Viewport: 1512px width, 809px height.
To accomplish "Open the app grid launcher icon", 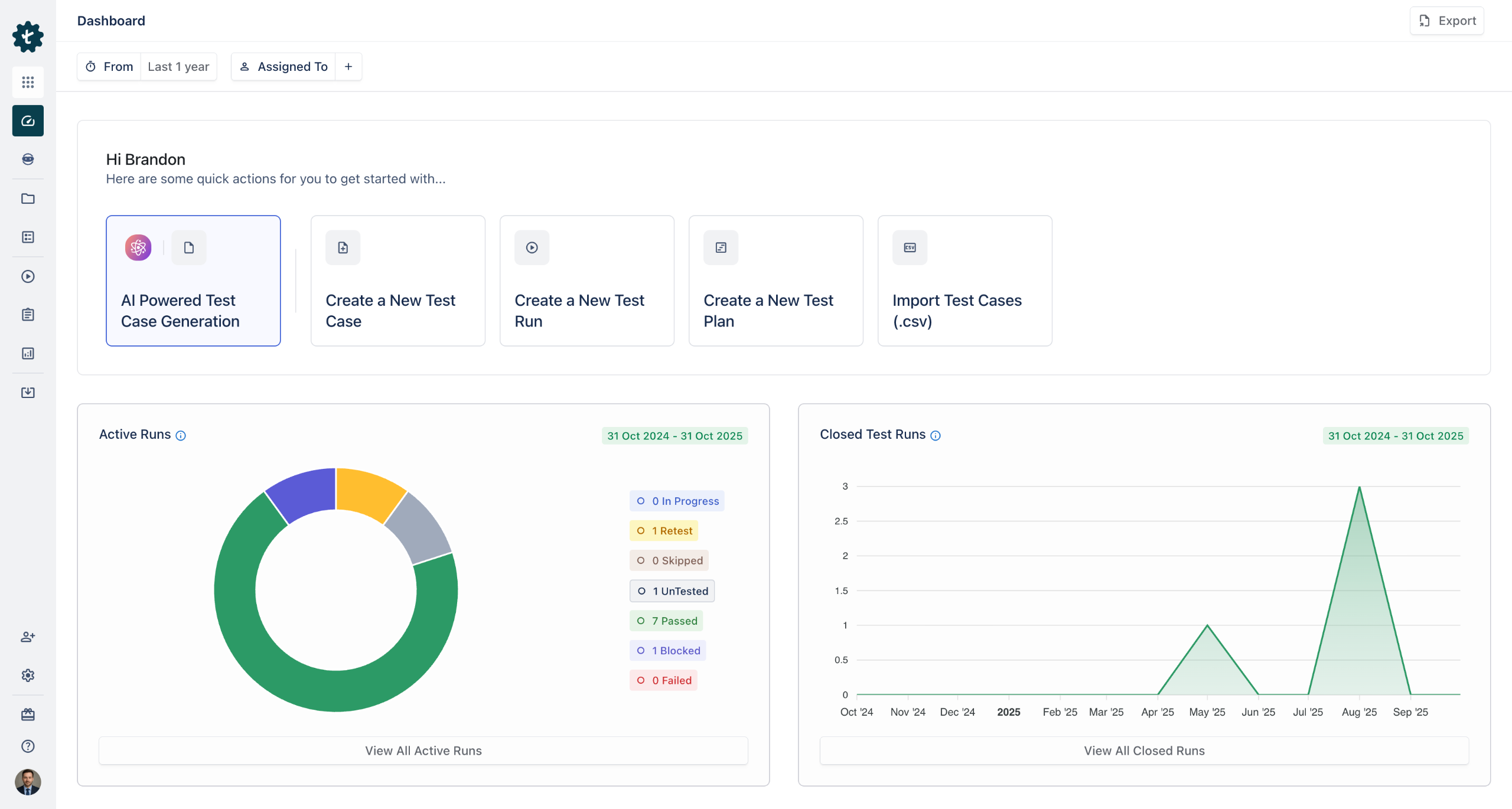I will coord(28,82).
